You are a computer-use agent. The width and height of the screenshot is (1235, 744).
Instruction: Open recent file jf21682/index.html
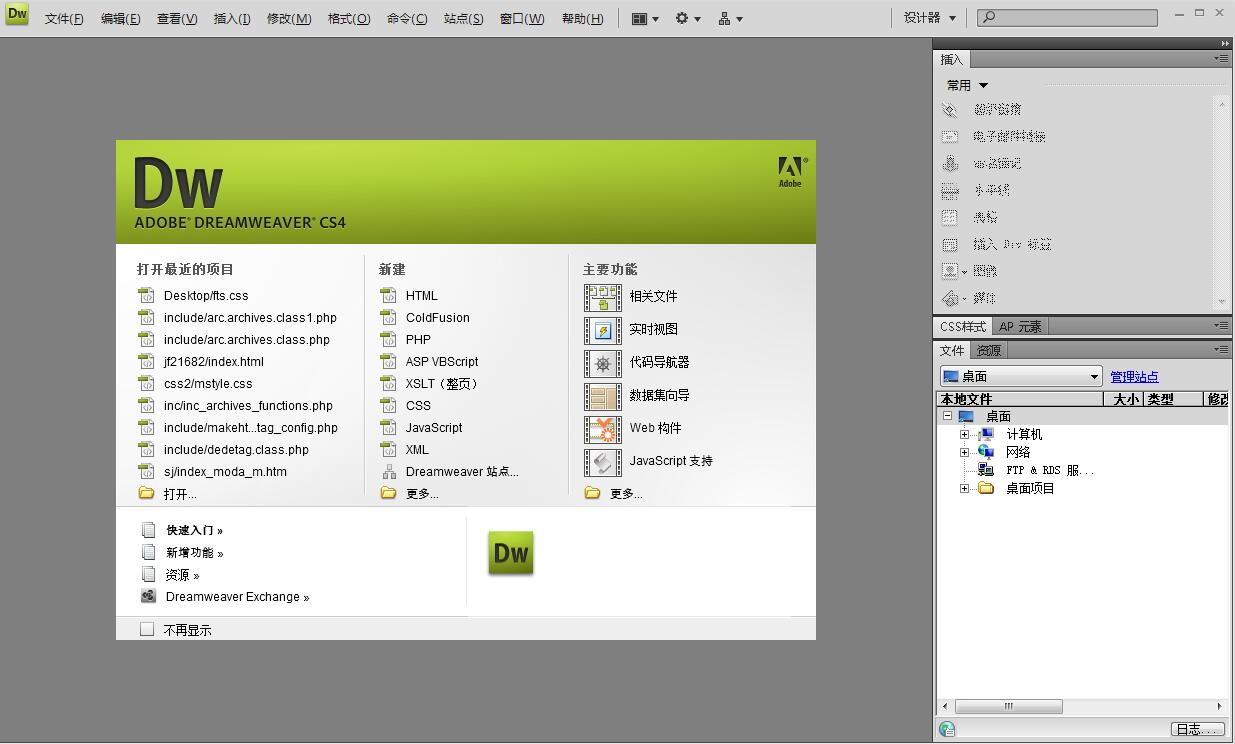coord(214,362)
